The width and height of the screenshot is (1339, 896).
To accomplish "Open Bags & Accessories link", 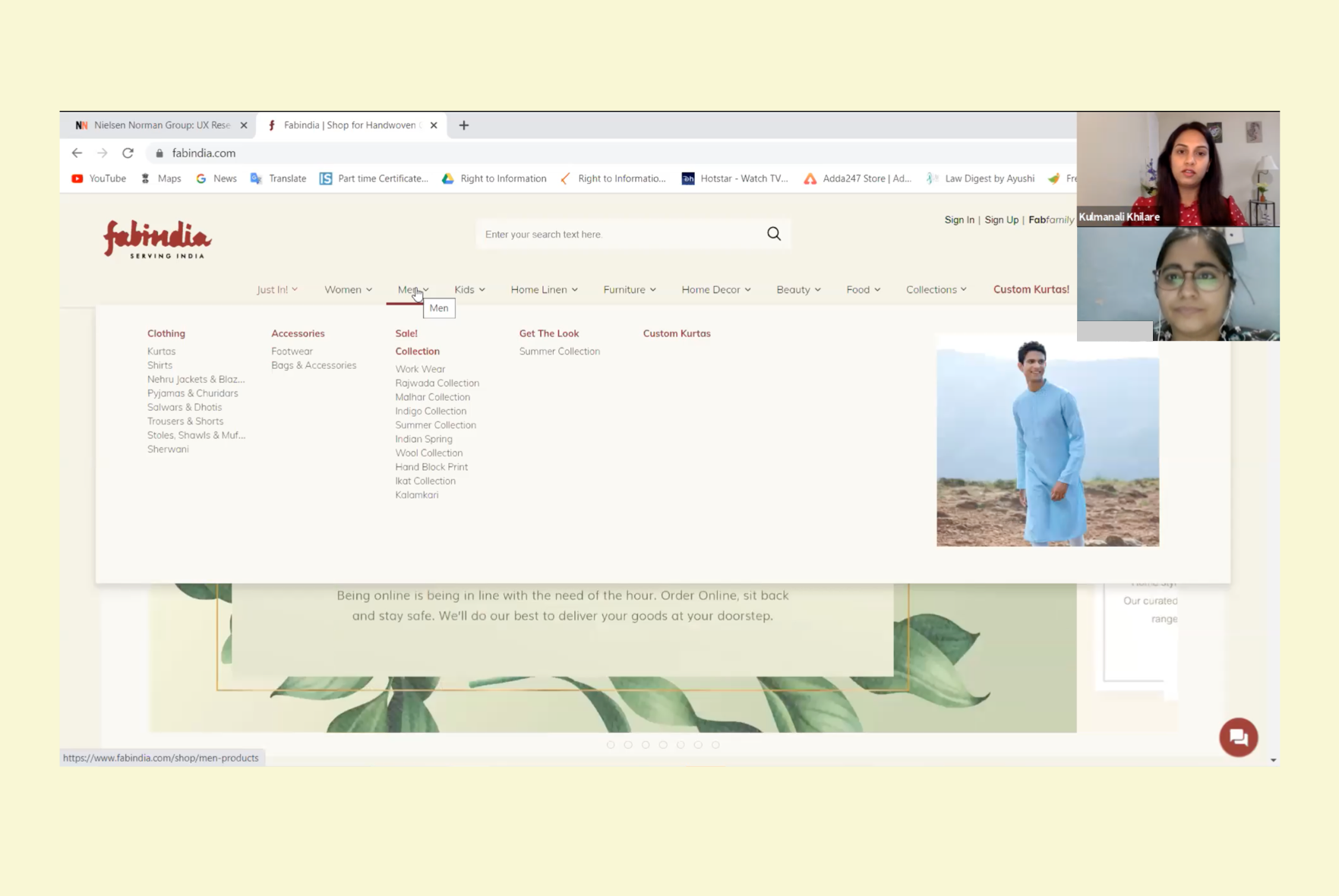I will [314, 365].
